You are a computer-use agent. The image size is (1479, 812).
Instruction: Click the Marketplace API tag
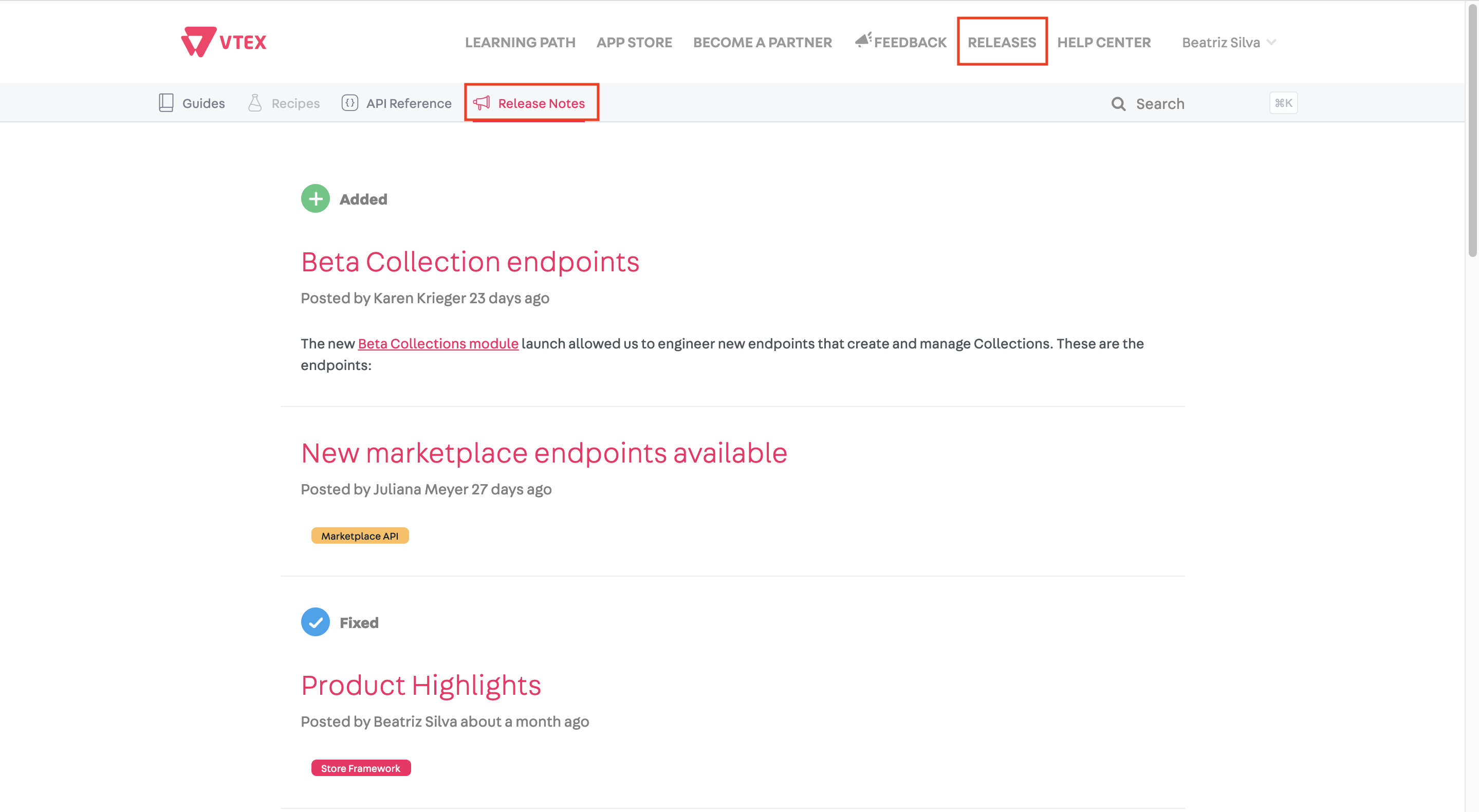tap(359, 536)
